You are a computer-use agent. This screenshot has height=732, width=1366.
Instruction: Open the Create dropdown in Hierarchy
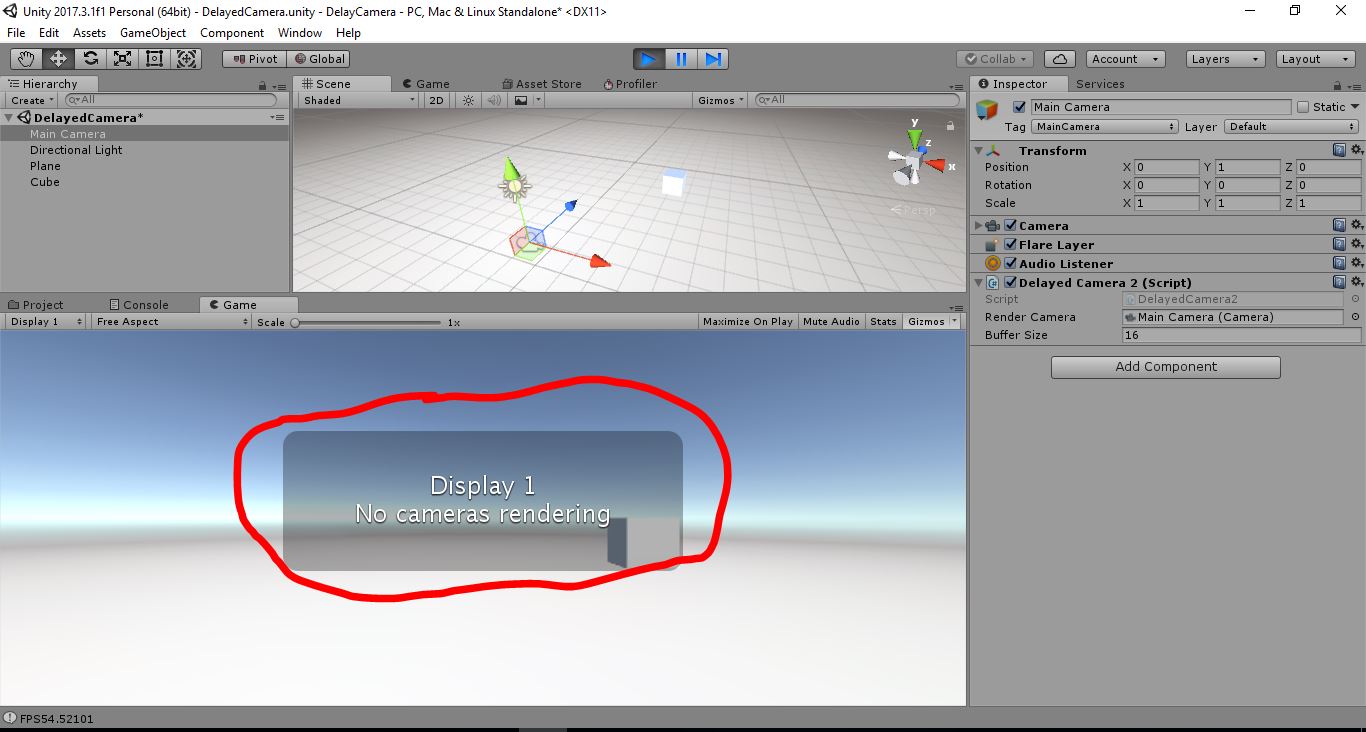(31, 100)
